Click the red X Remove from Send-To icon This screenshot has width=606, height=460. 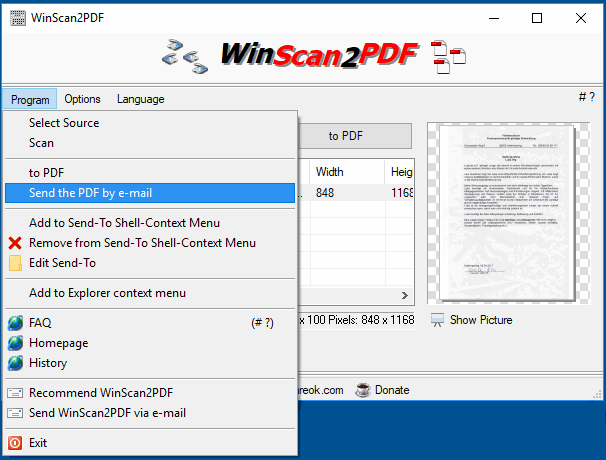tap(15, 243)
